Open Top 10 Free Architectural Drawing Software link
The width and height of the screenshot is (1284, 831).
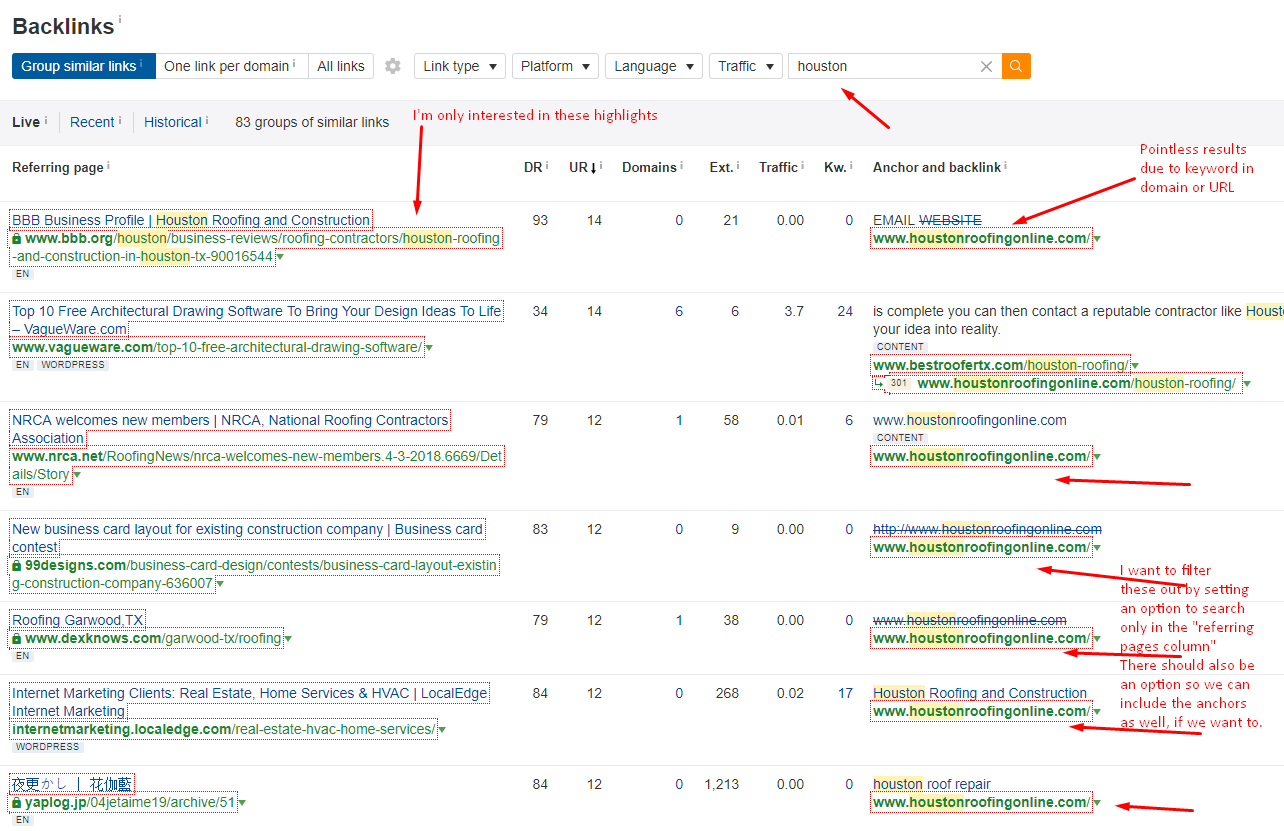click(x=257, y=320)
